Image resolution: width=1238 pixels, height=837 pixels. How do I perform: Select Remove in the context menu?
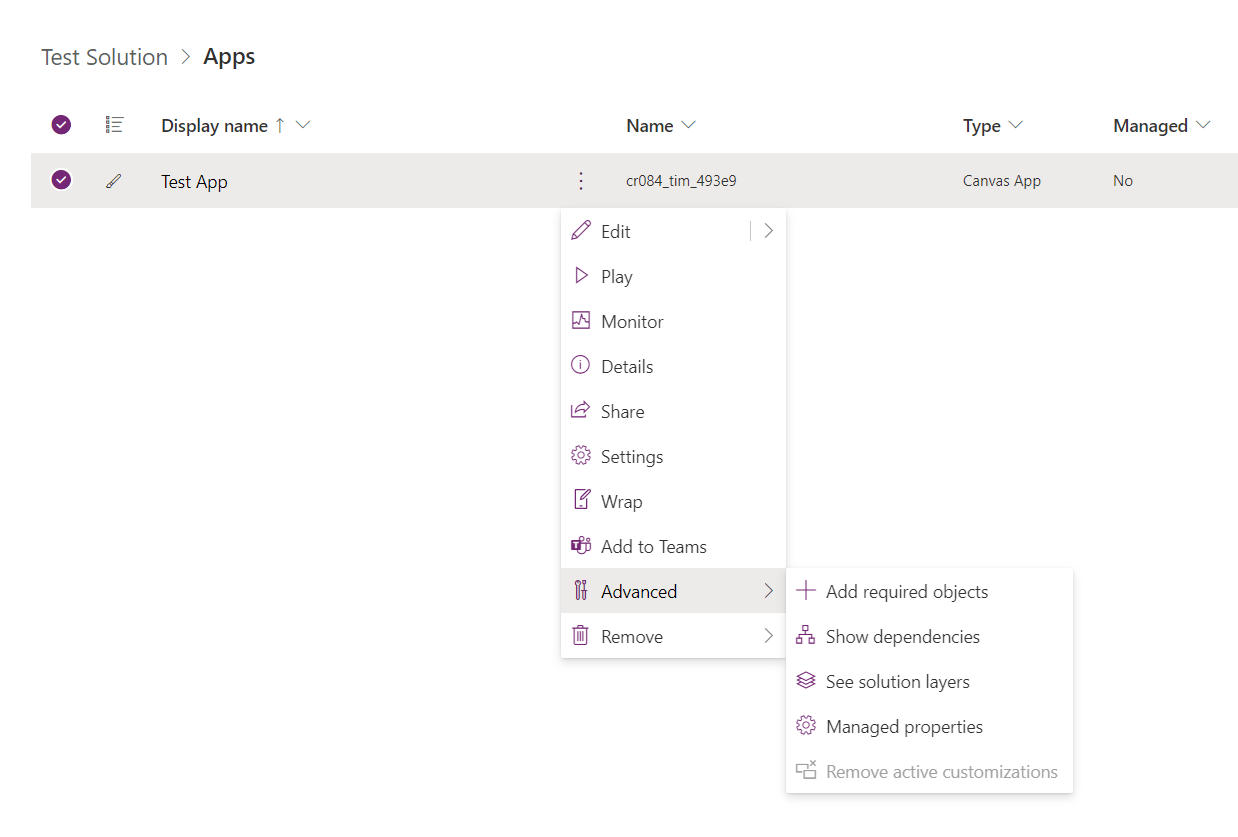click(673, 636)
